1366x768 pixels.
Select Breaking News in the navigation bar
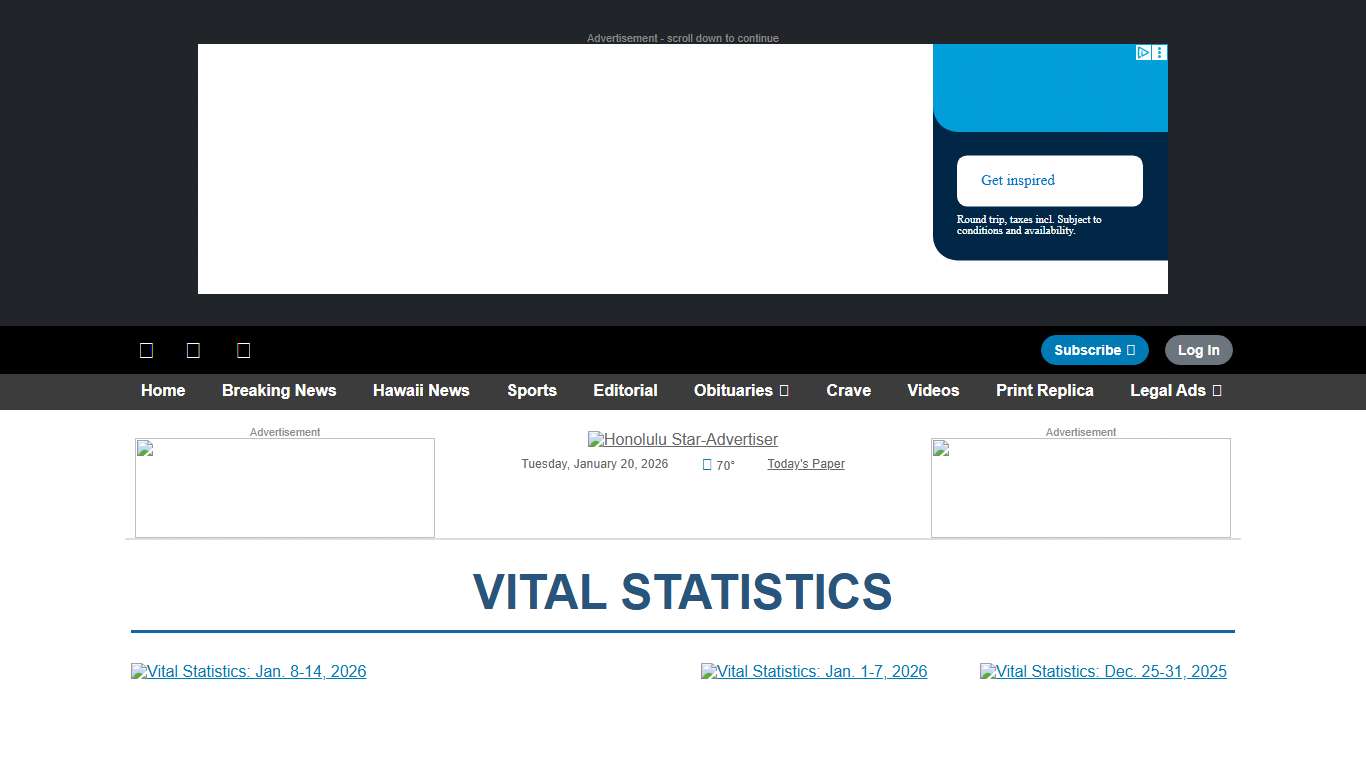pyautogui.click(x=279, y=391)
